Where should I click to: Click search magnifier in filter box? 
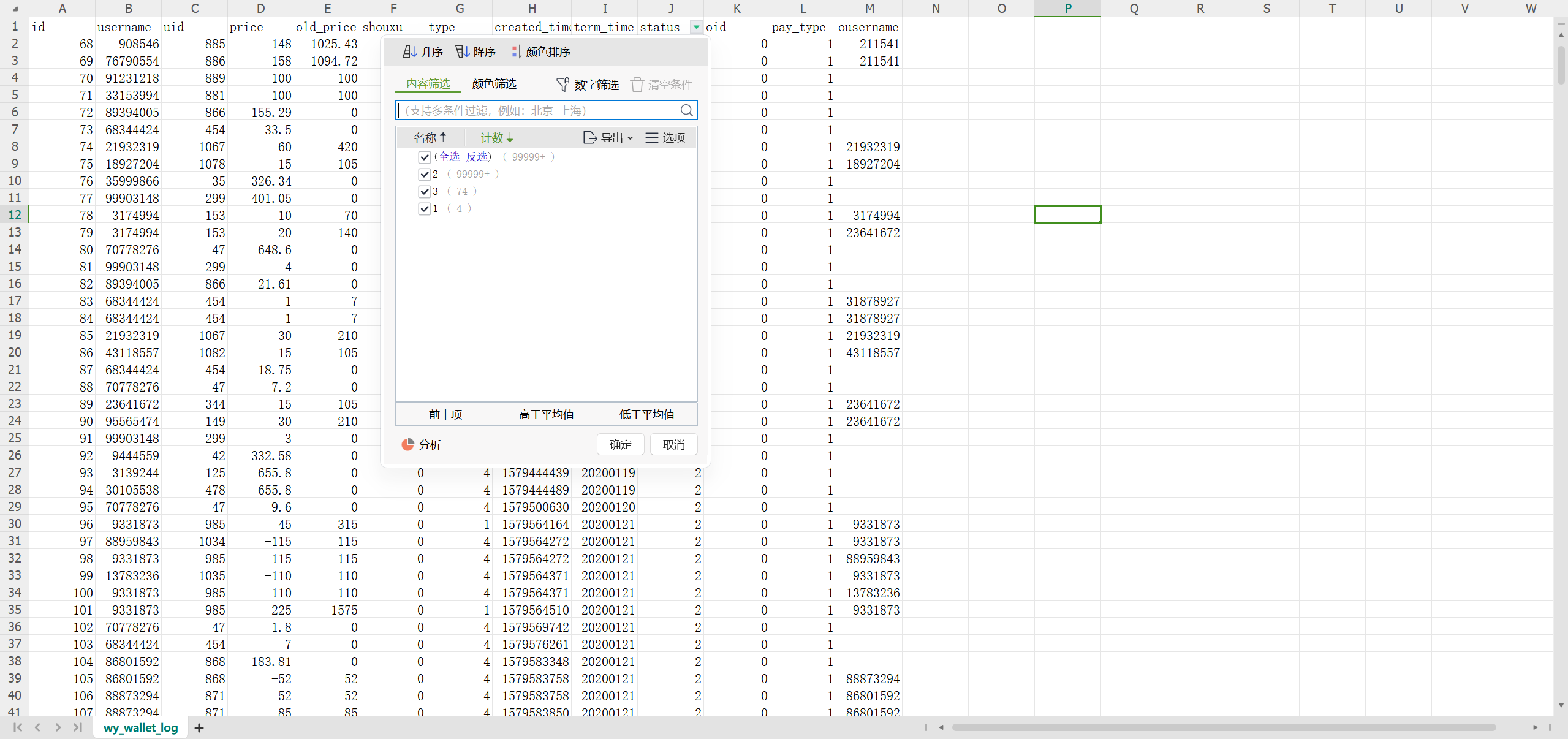[687, 110]
